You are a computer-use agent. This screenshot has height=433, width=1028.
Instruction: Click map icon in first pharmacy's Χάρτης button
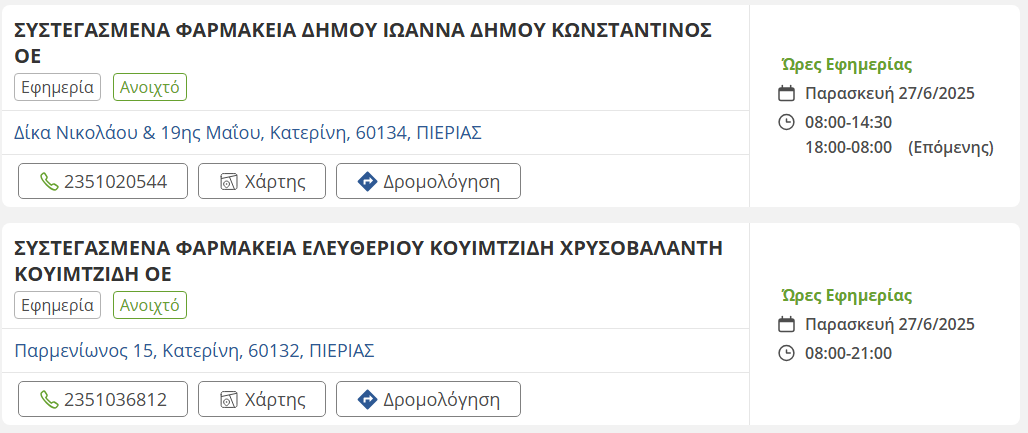pos(229,182)
